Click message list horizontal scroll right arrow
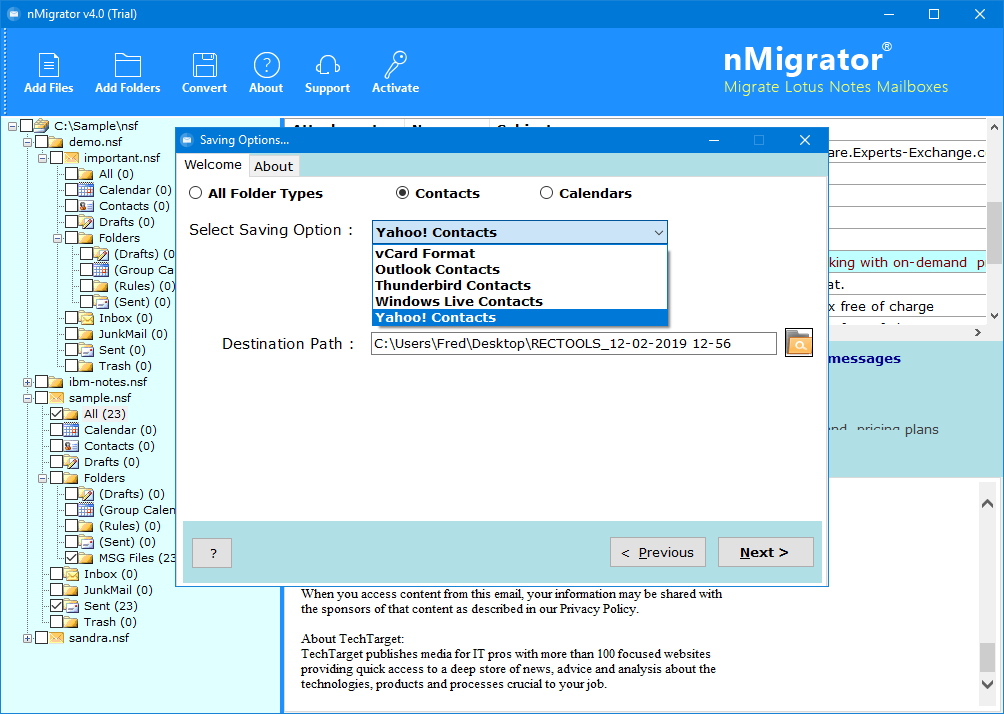The height and width of the screenshot is (714, 1004). tap(978, 332)
